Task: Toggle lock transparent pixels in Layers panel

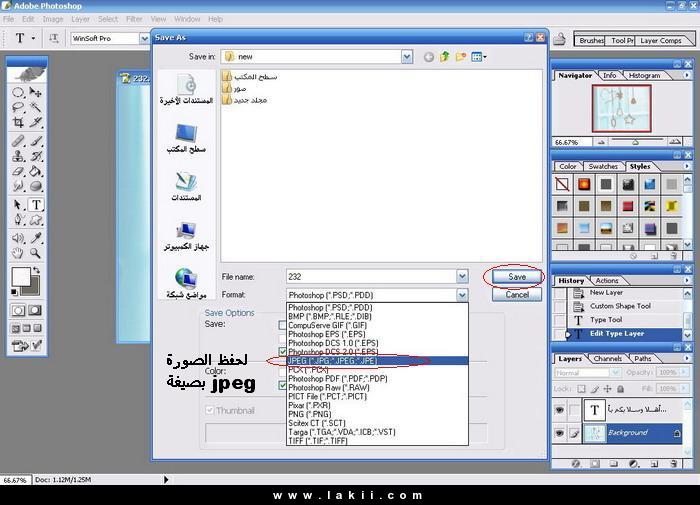Action: click(581, 389)
